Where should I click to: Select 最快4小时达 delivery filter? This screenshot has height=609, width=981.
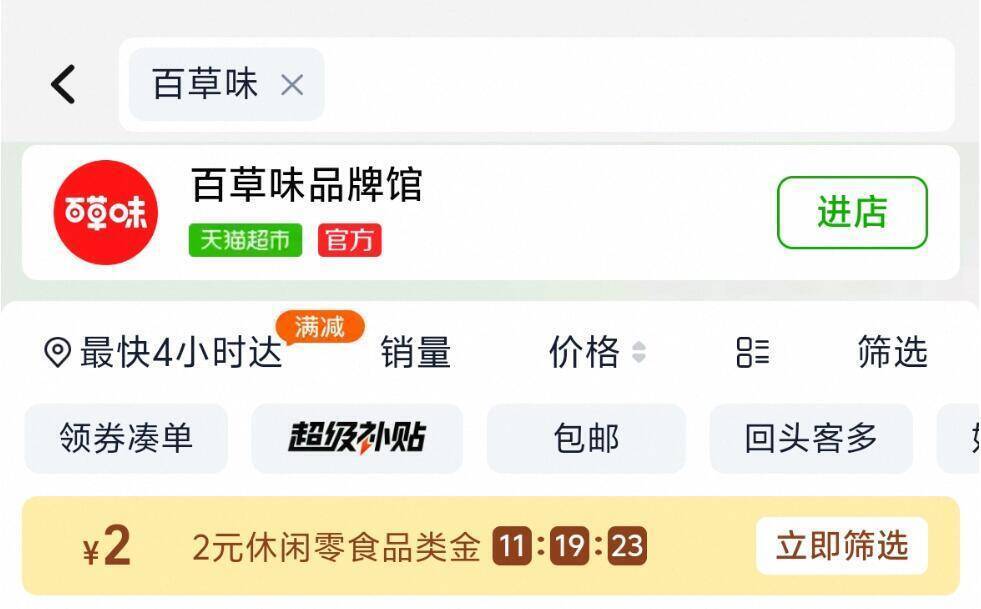point(180,352)
